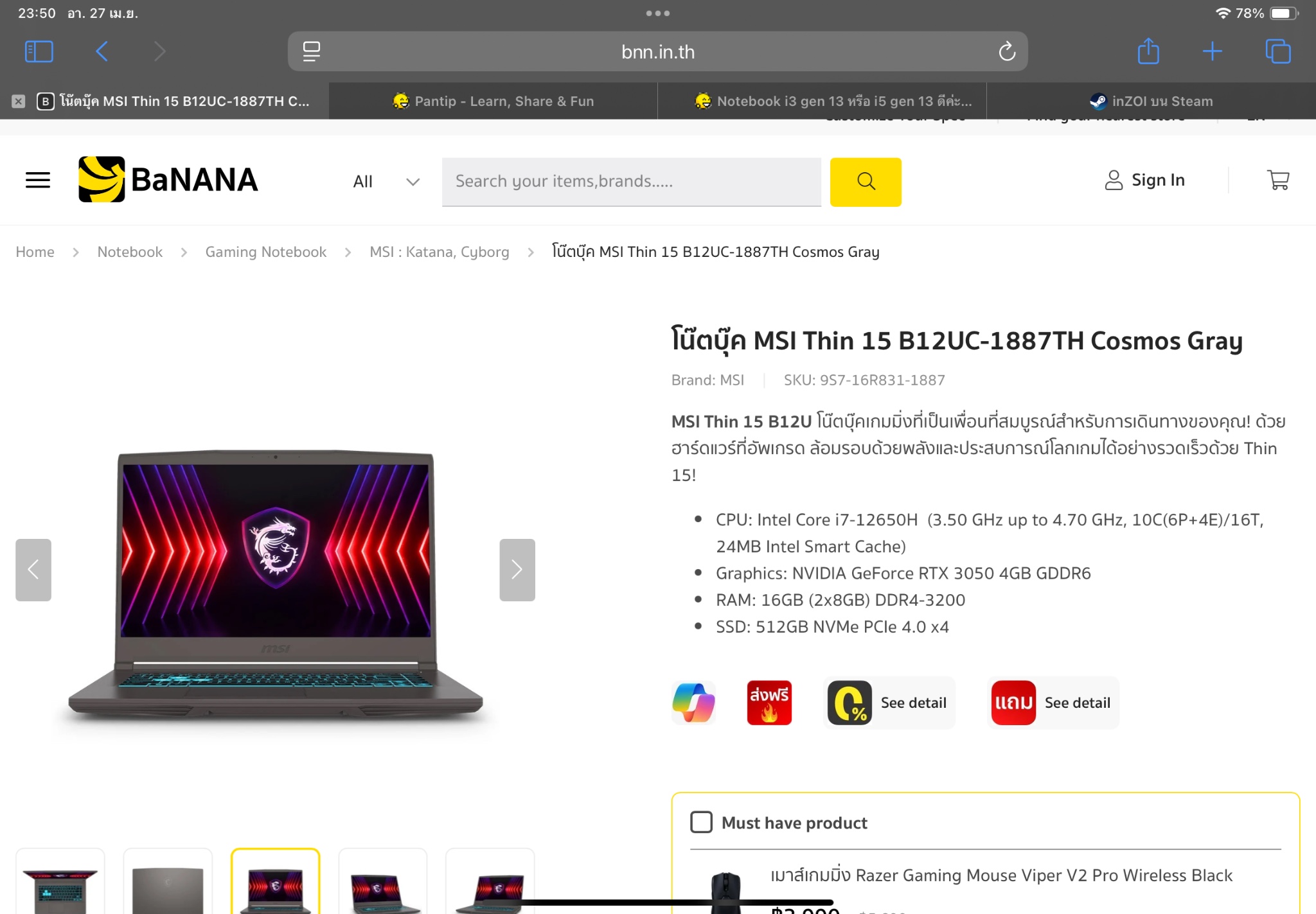Focus the Search your items,brands field
Screen dimensions: 1316x914
[x=632, y=182]
